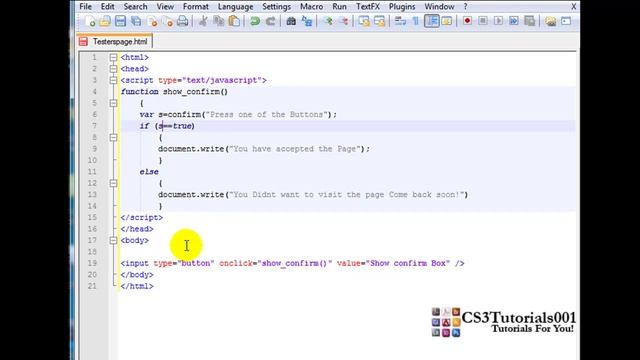
Task: Open the Search menu
Action: tap(136, 7)
